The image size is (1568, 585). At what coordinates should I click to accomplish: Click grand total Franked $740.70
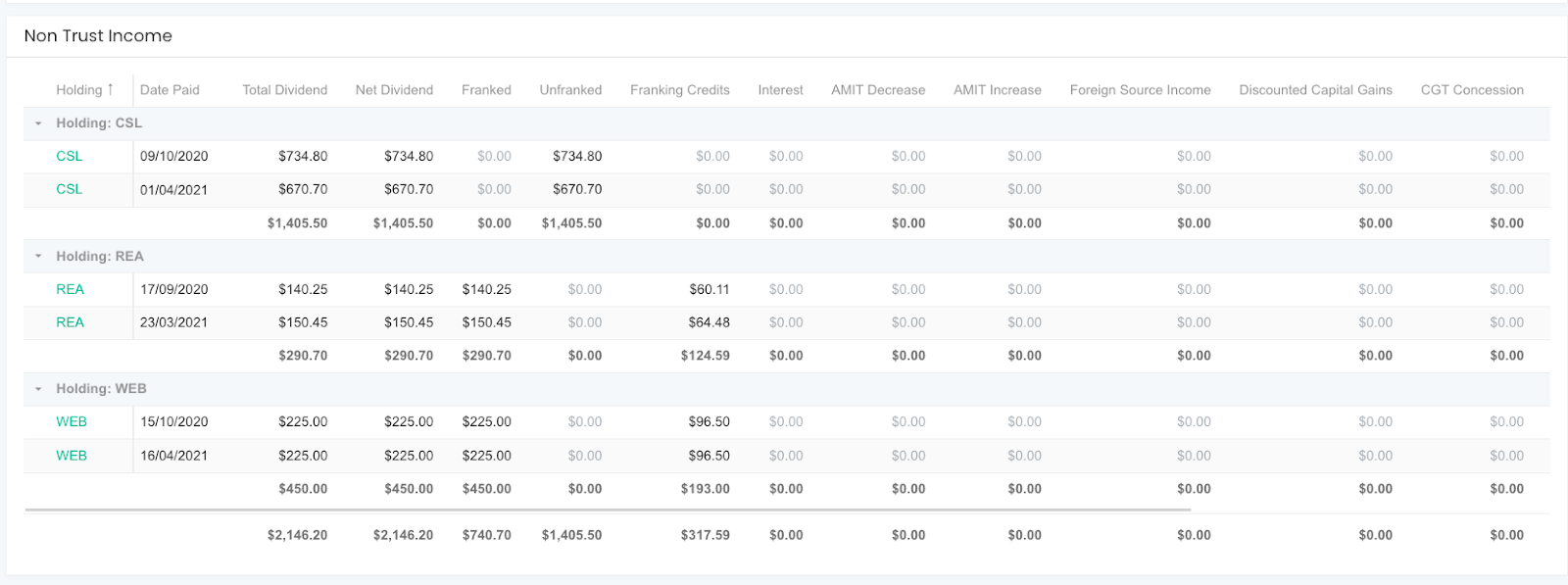pyautogui.click(x=487, y=535)
